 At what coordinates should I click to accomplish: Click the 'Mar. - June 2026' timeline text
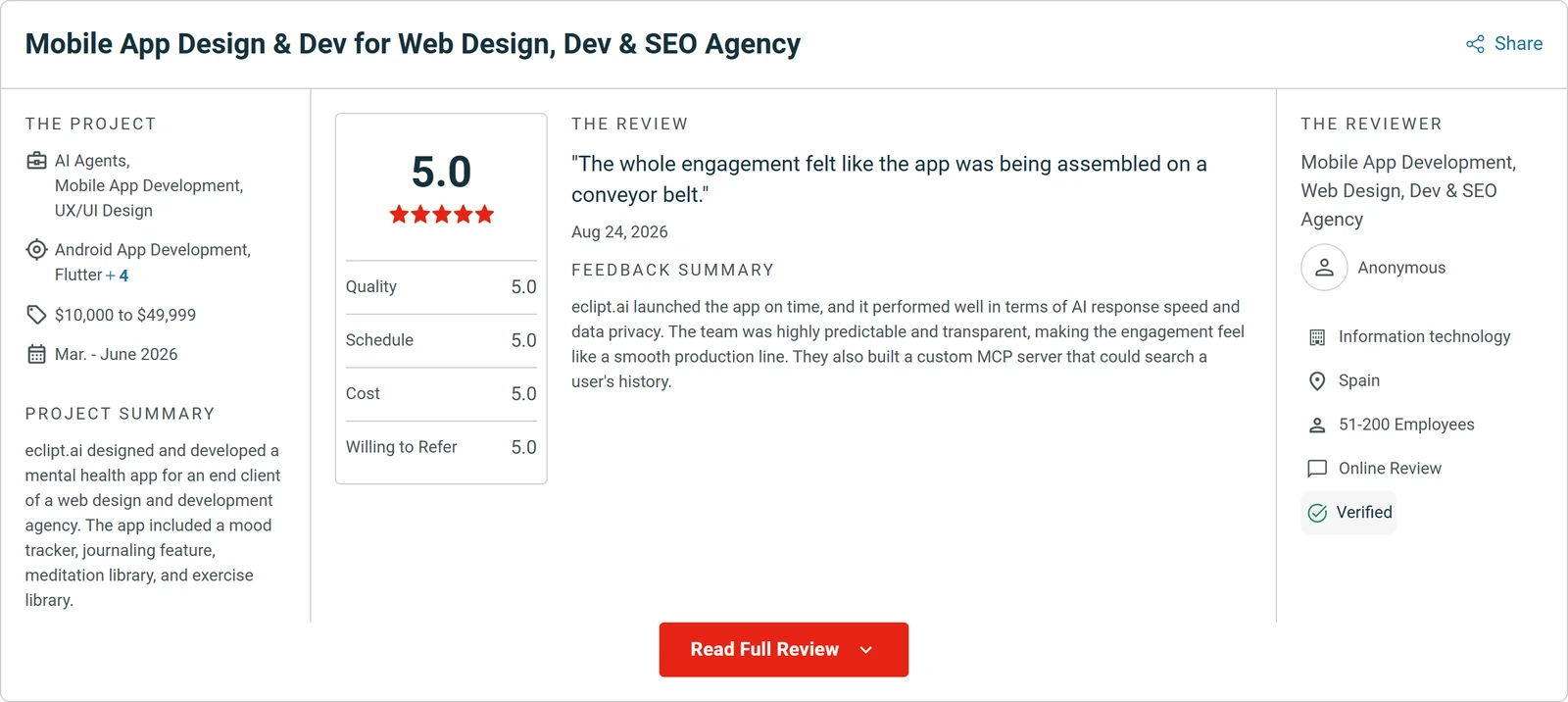point(117,354)
